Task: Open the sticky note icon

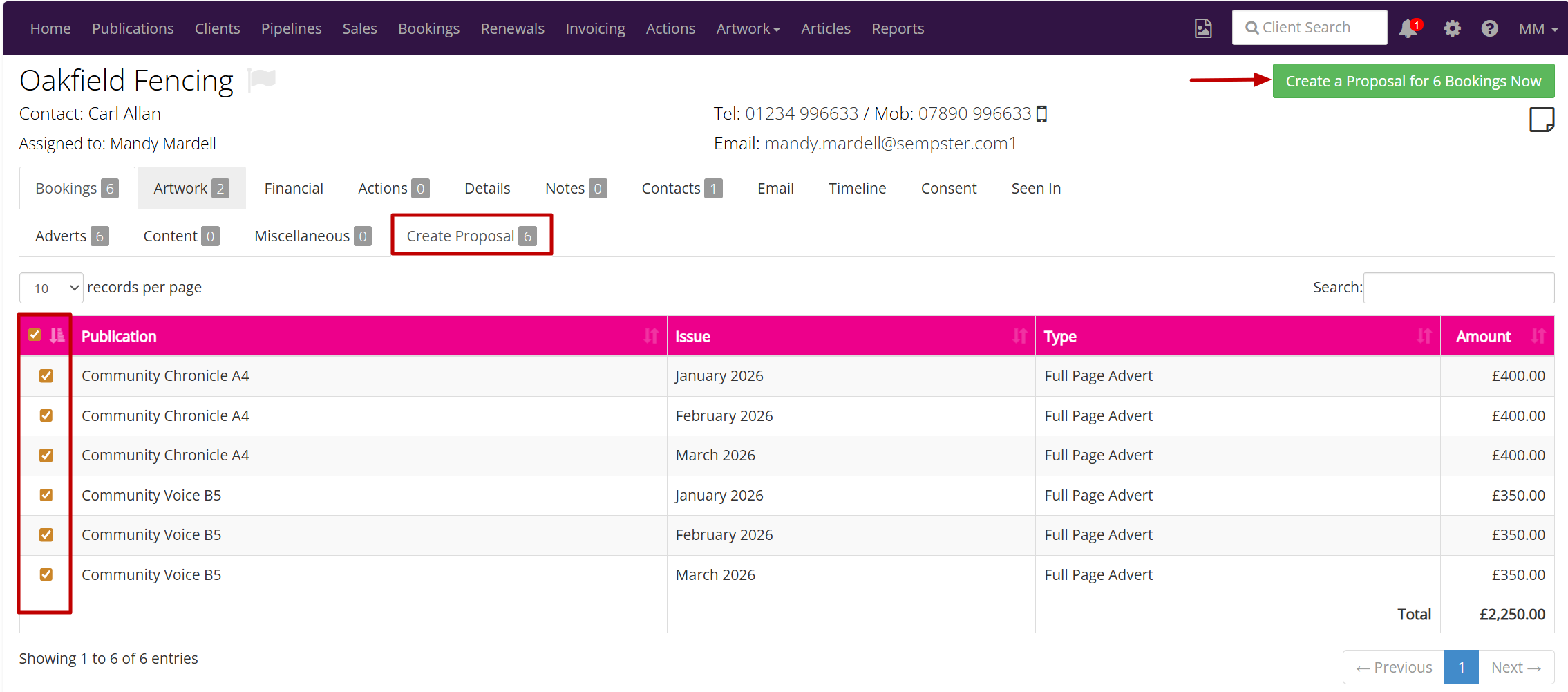Action: point(1541,120)
